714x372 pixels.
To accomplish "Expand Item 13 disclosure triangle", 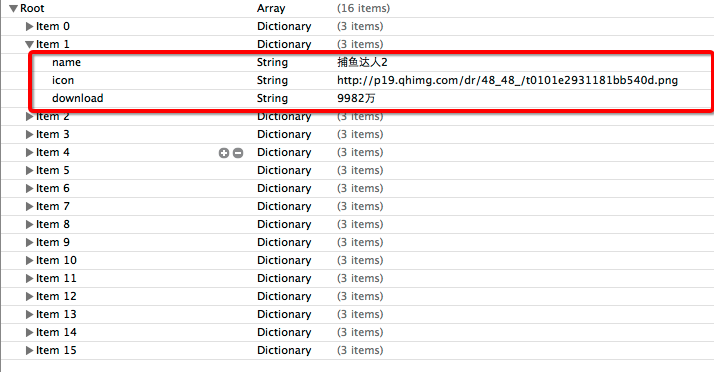I will (29, 314).
